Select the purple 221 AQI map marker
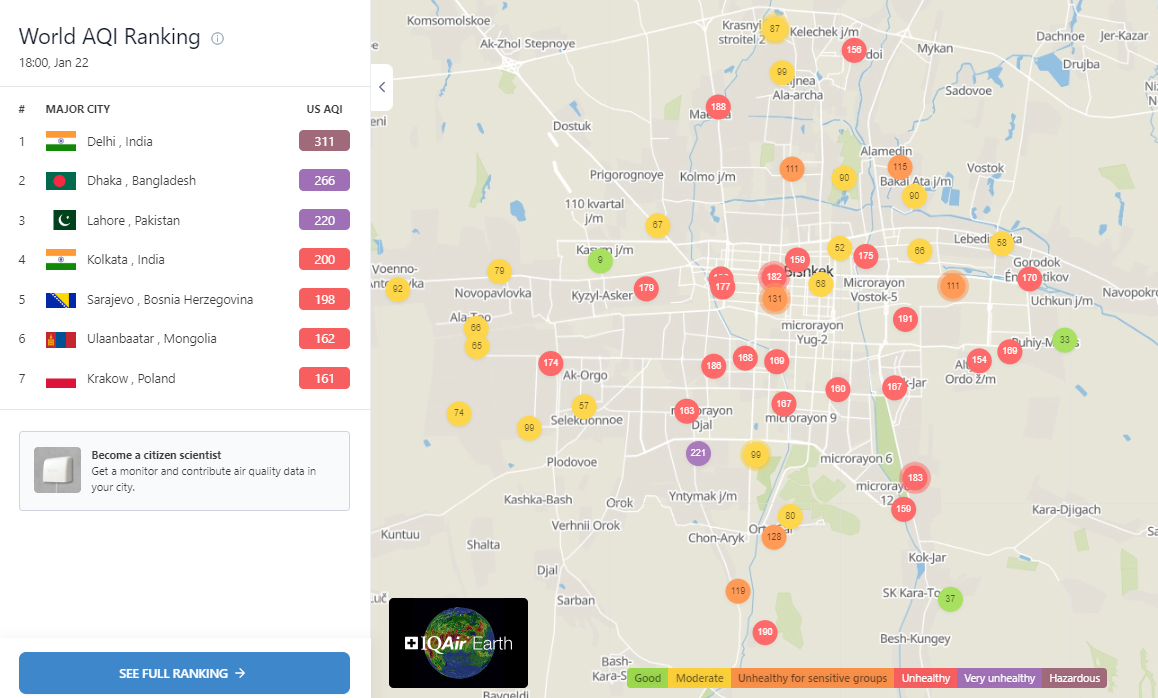This screenshot has width=1158, height=698. (x=698, y=453)
